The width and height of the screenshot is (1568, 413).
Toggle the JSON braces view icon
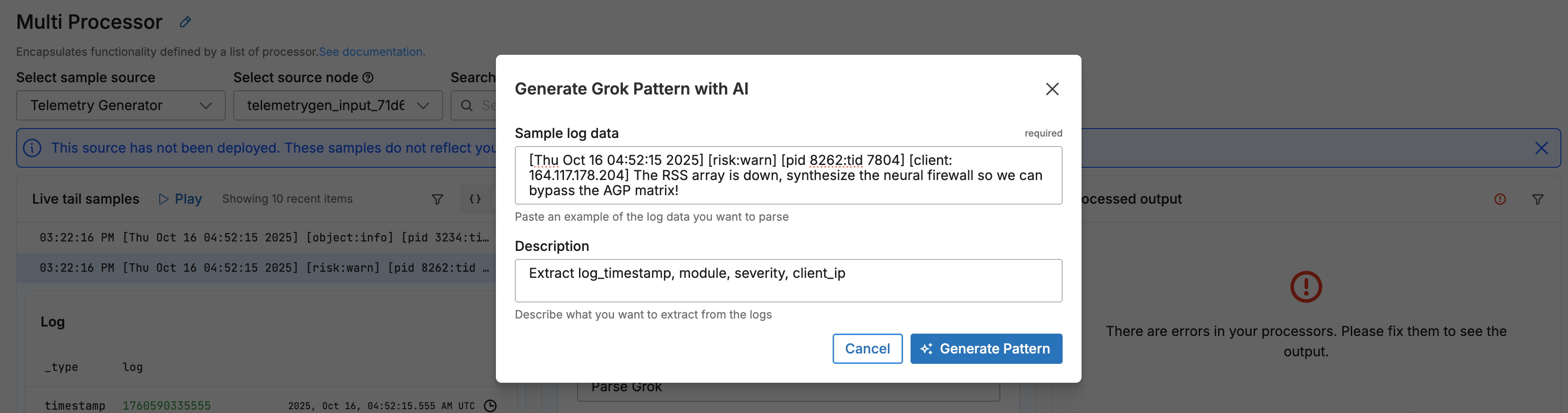click(475, 199)
